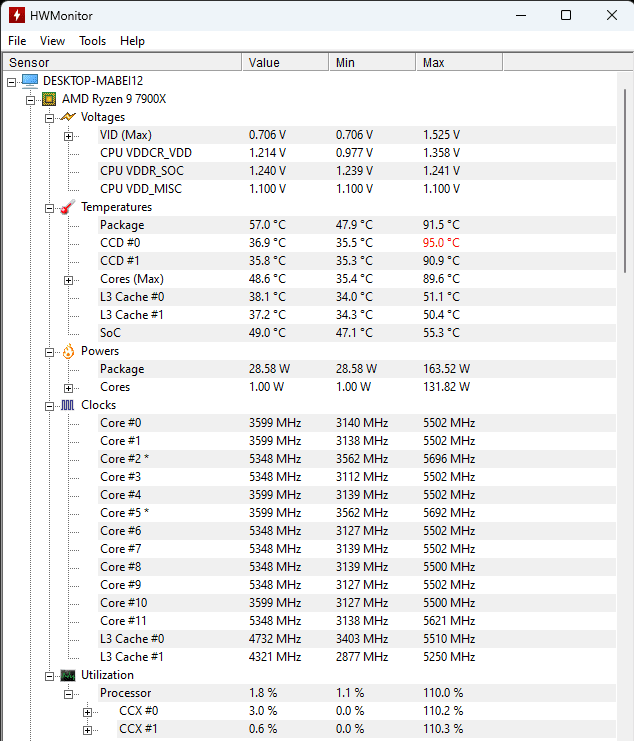Screen dimensions: 634x741
Task: Select the Core #3 clock row
Action: [357, 477]
